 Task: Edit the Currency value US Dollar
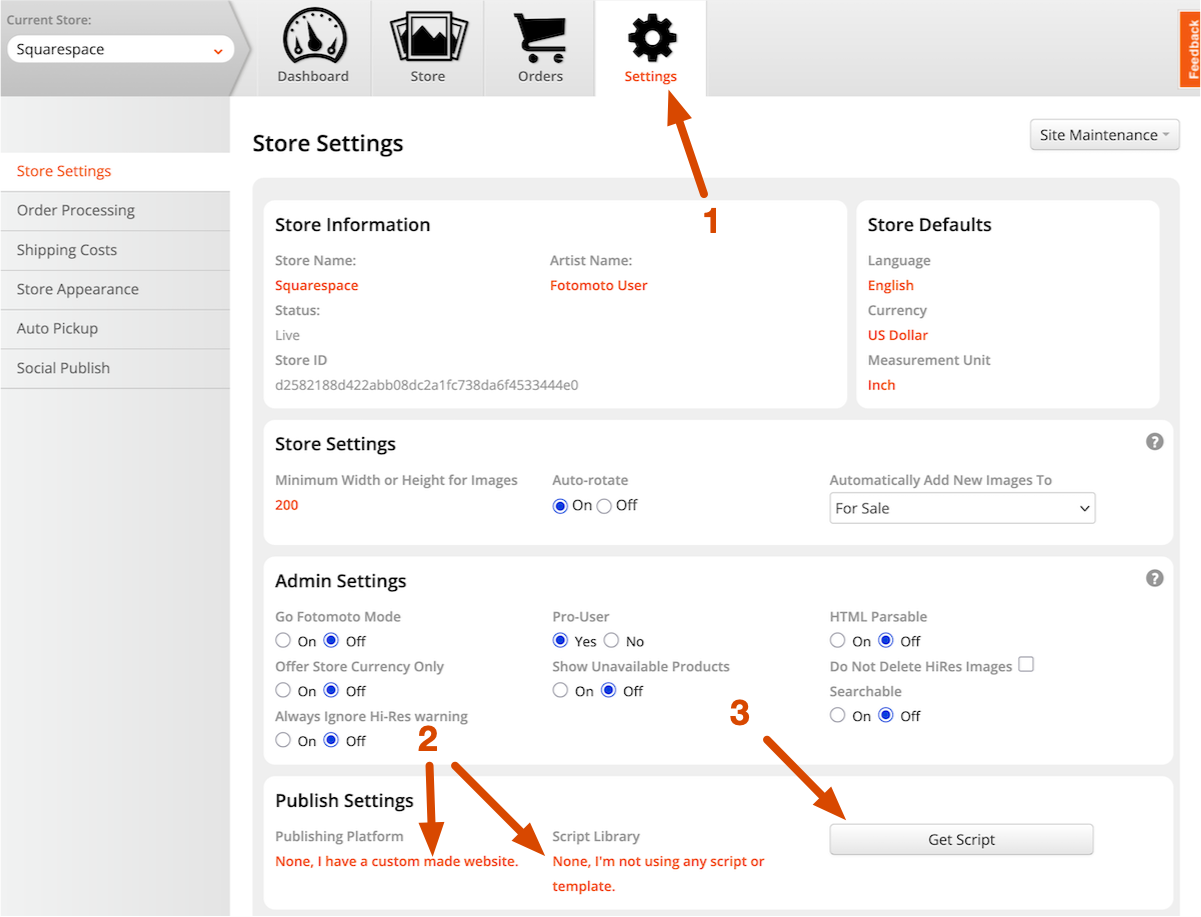[x=897, y=335]
